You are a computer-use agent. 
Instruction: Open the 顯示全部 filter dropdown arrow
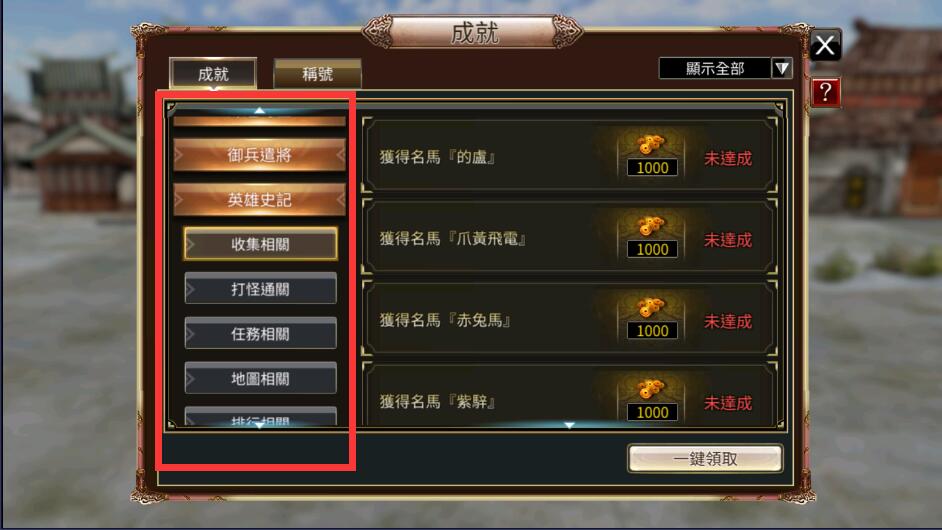pos(782,68)
